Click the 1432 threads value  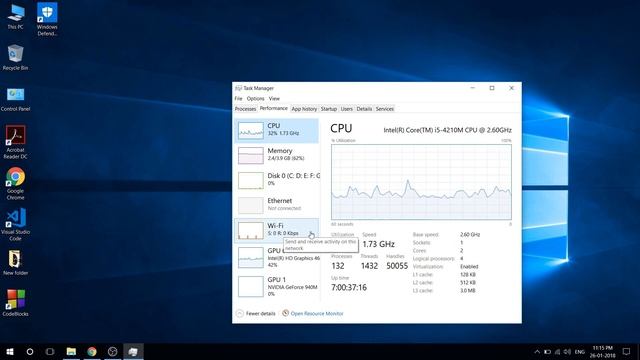(369, 266)
